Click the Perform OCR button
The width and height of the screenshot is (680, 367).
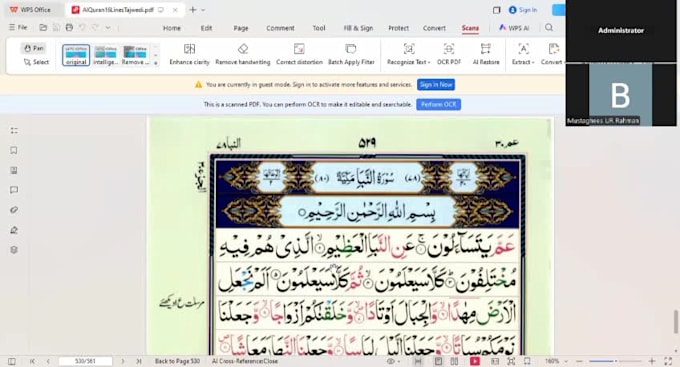(x=438, y=105)
